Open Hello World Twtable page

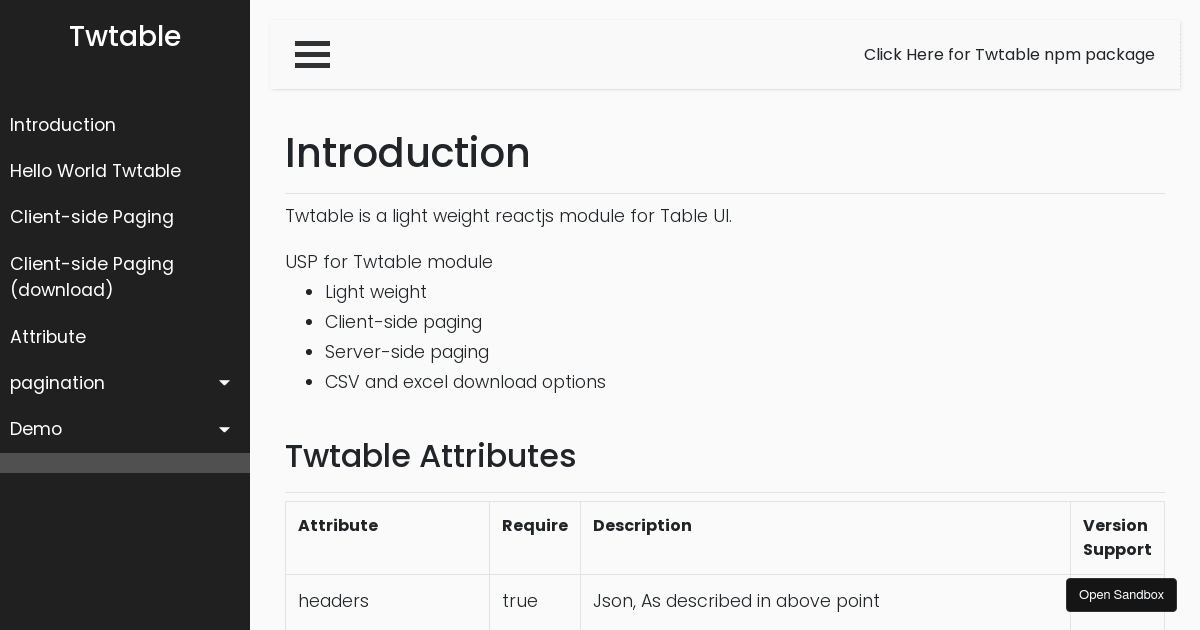(x=95, y=171)
